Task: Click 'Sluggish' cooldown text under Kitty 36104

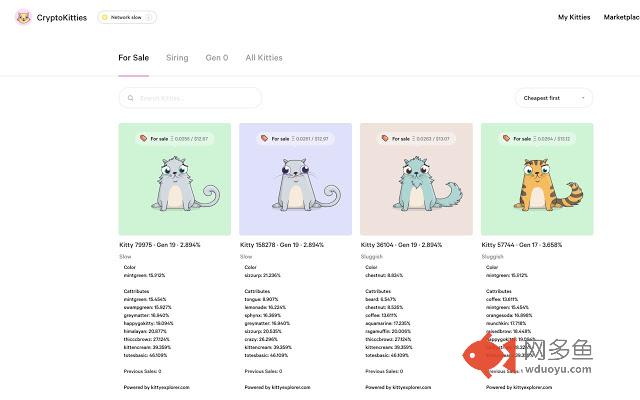Action: pyautogui.click(x=372, y=257)
